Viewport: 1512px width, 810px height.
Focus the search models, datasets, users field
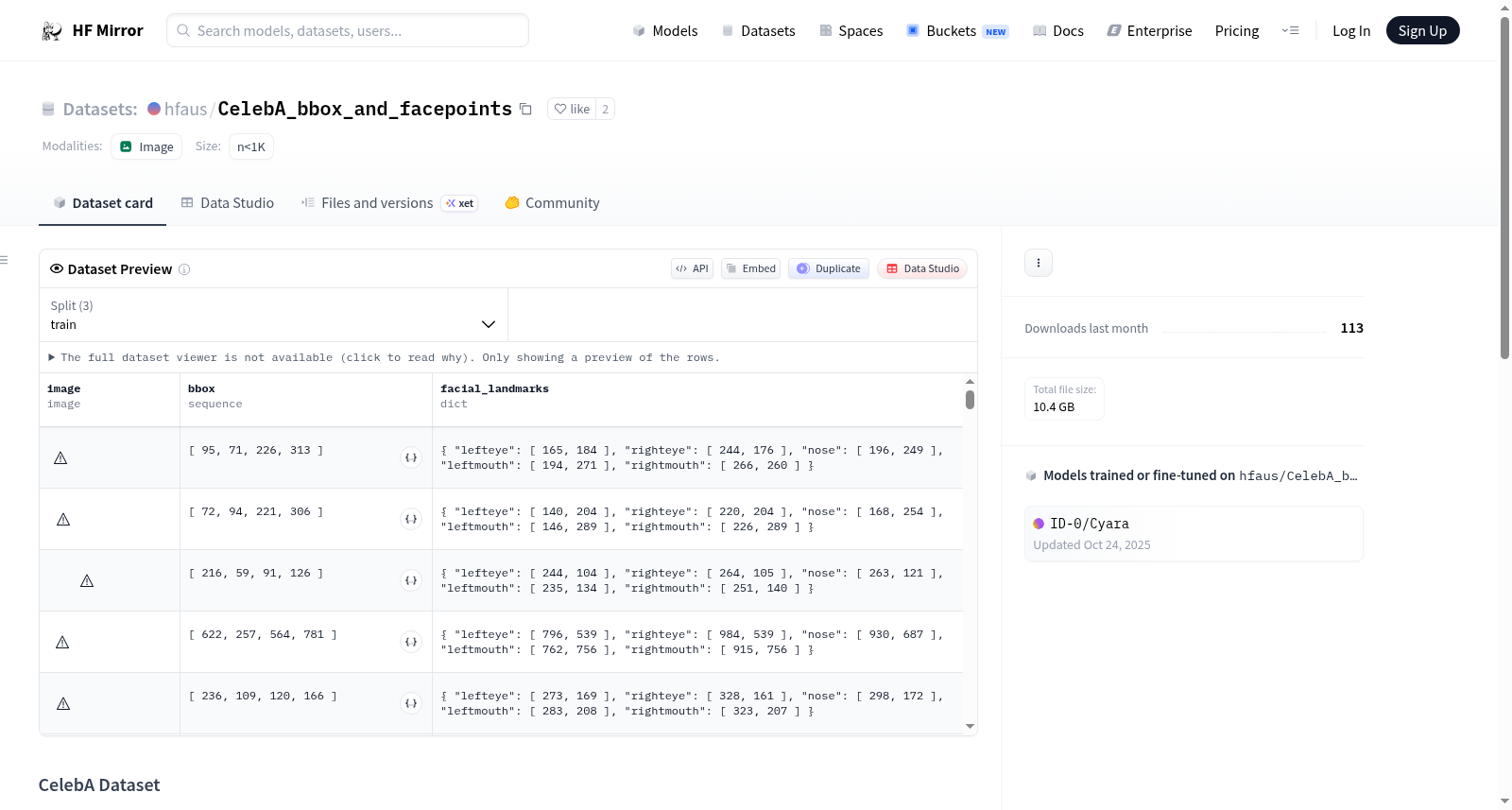pyautogui.click(x=348, y=31)
